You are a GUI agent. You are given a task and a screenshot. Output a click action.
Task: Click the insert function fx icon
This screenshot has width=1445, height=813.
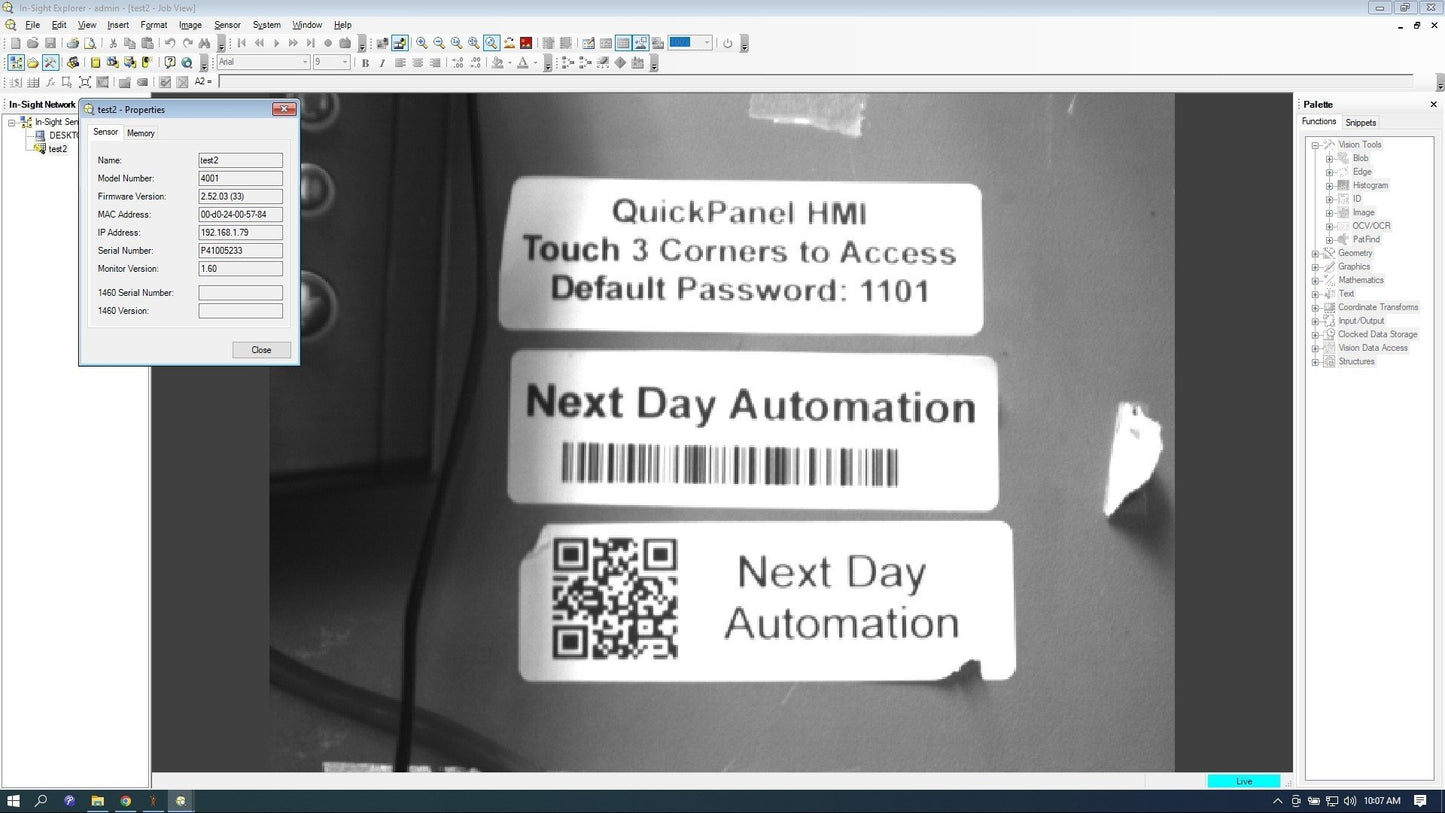(50, 82)
